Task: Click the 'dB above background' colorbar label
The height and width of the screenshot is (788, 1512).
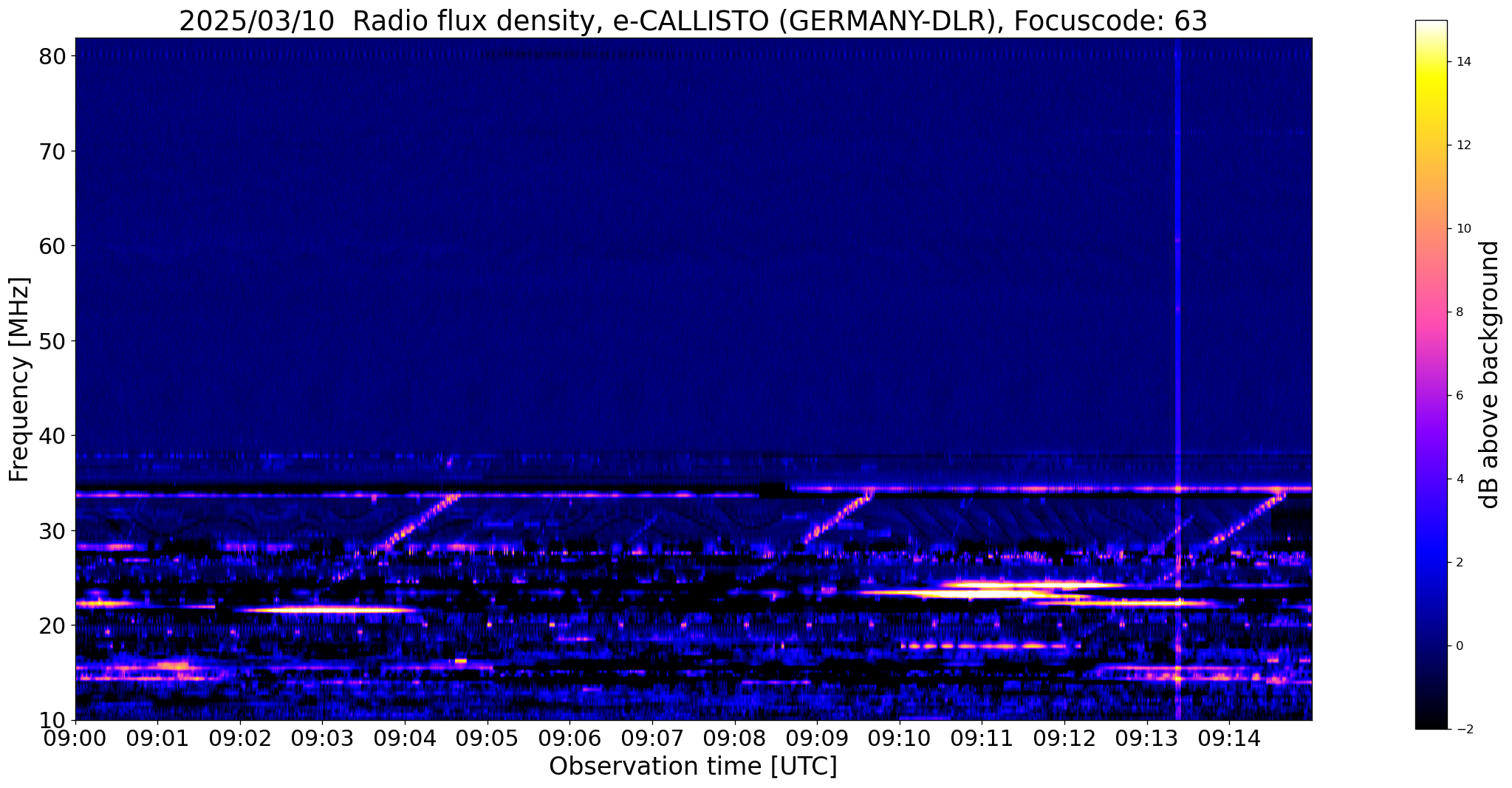Action: [1491, 374]
